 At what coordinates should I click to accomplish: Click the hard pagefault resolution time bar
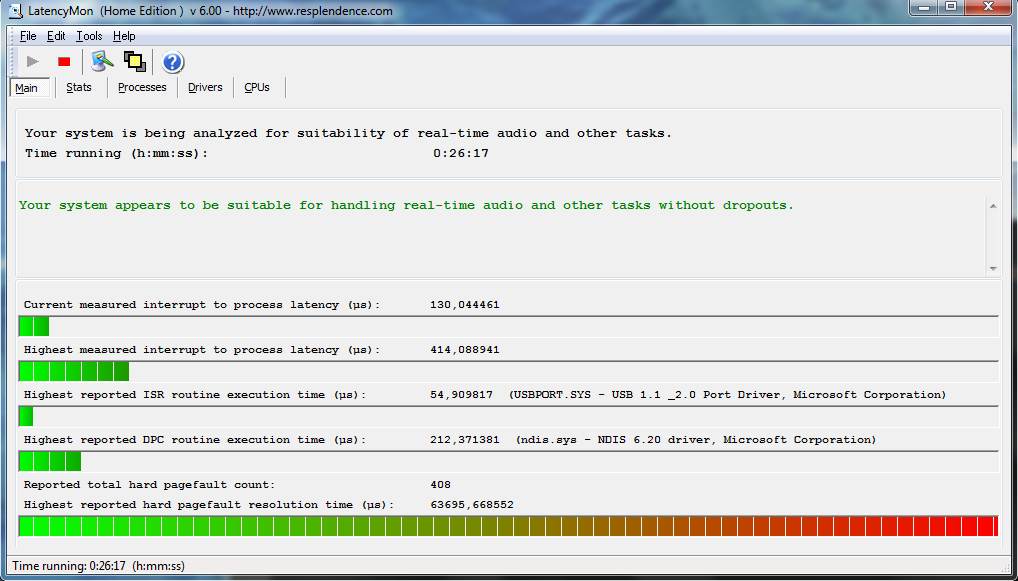508,526
